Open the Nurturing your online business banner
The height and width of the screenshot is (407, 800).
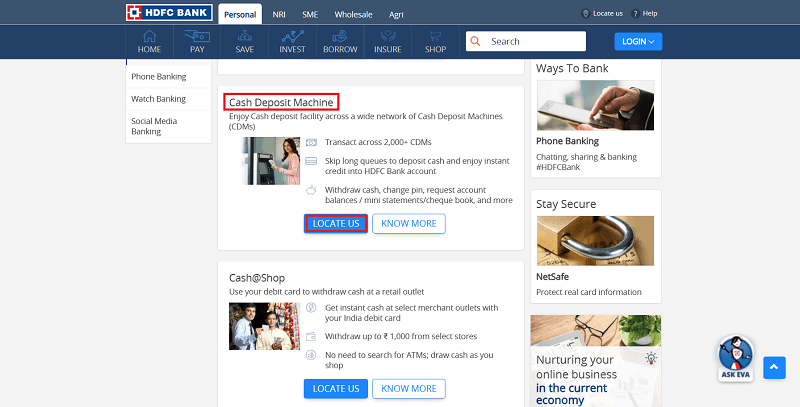tap(595, 361)
